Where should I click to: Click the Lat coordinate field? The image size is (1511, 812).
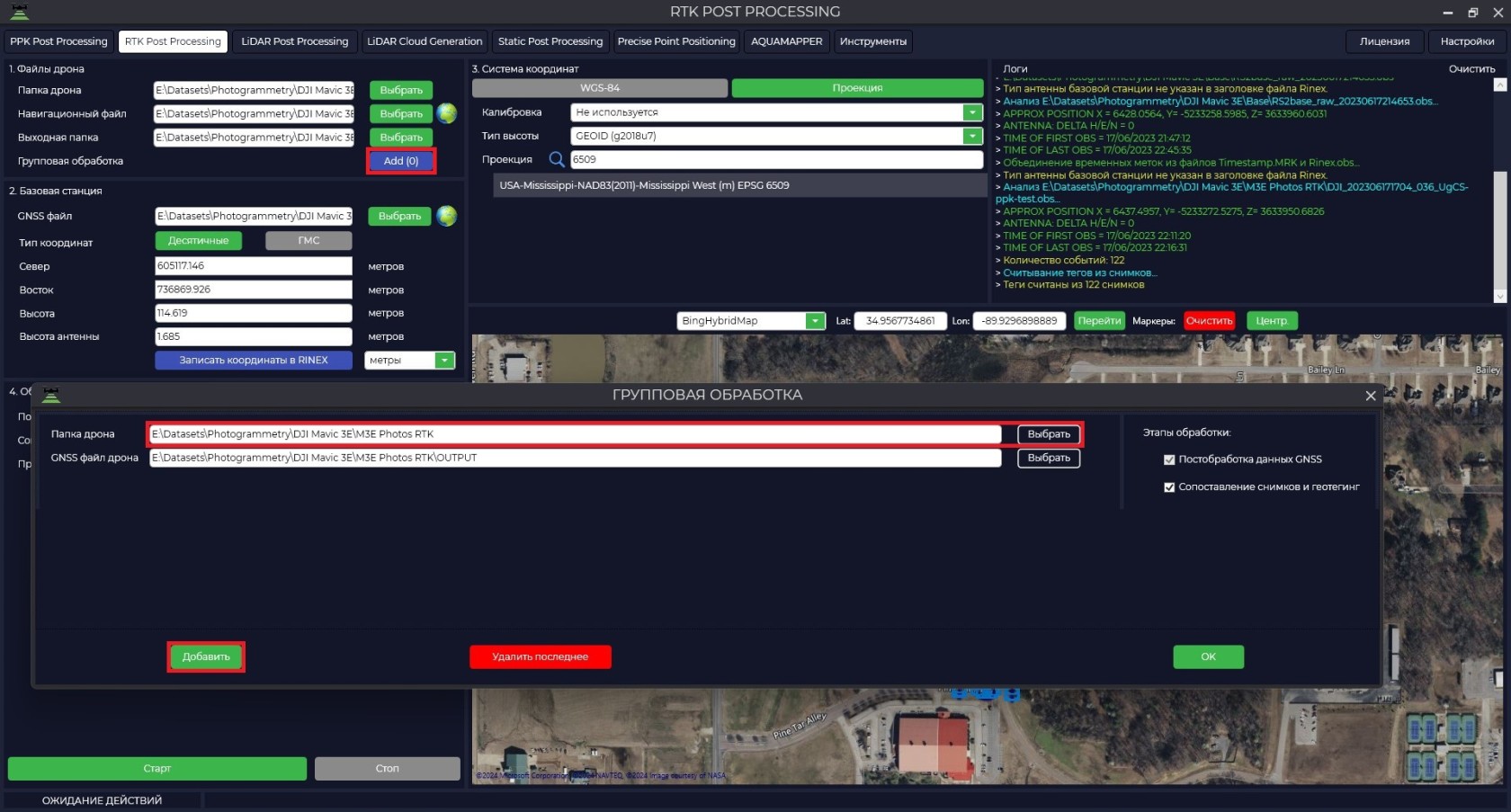click(900, 321)
